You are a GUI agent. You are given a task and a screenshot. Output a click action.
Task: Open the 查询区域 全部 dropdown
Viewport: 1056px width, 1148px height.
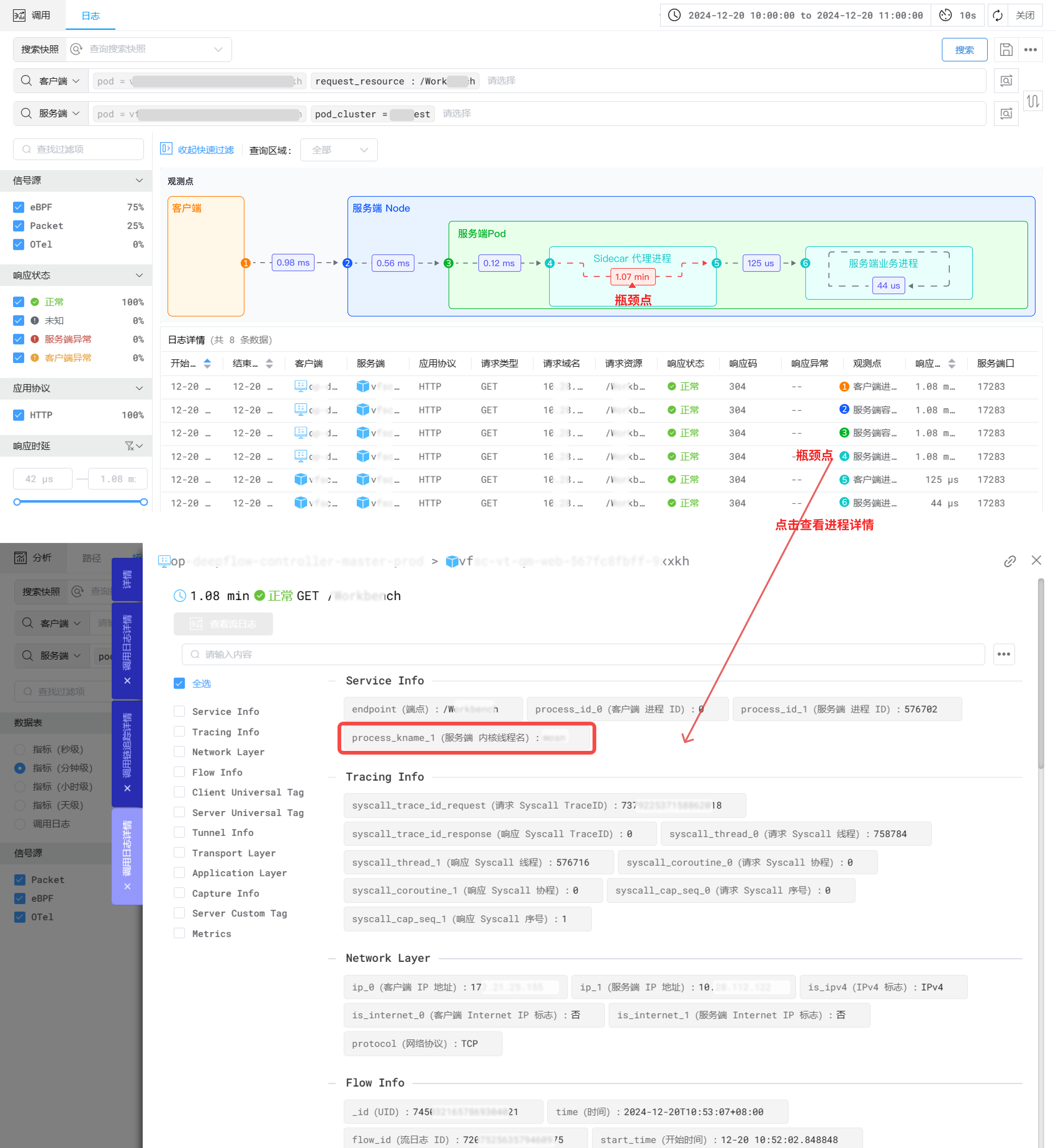click(339, 150)
